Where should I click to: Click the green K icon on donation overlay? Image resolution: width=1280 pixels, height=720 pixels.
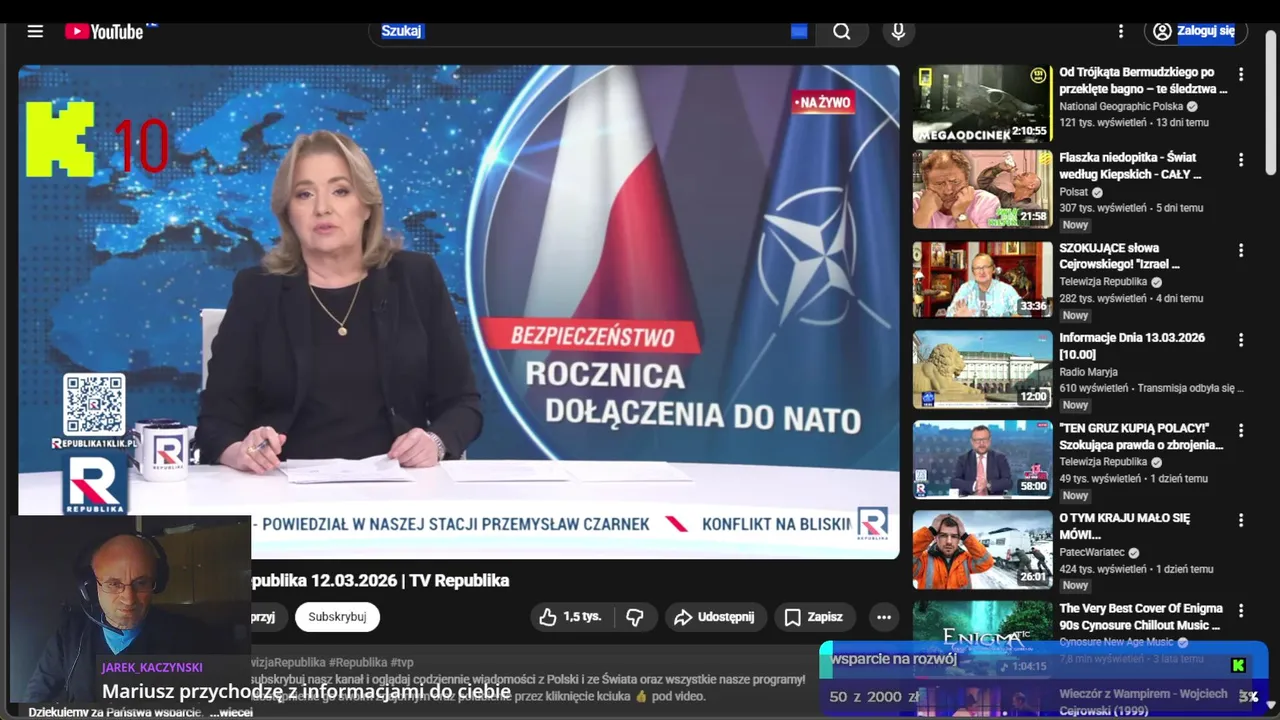pos(1238,666)
